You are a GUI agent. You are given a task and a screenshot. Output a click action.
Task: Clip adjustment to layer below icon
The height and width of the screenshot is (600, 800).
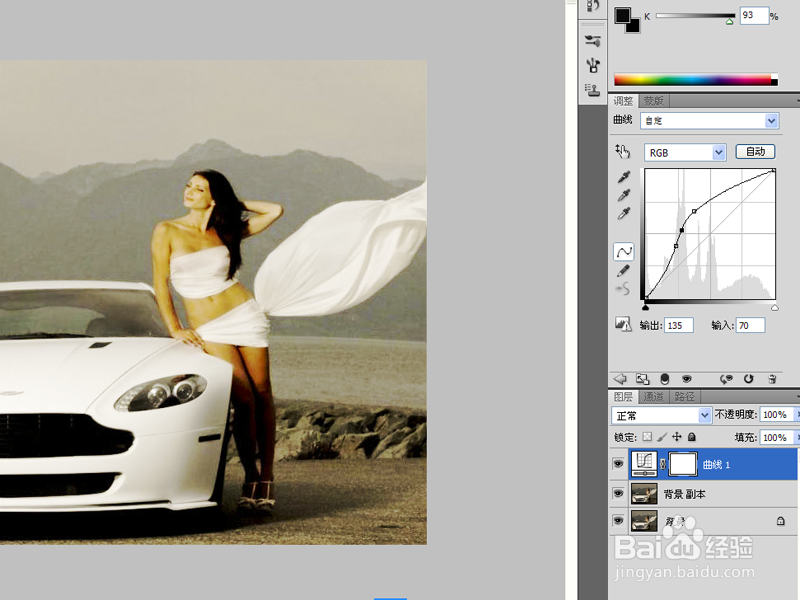(x=664, y=379)
